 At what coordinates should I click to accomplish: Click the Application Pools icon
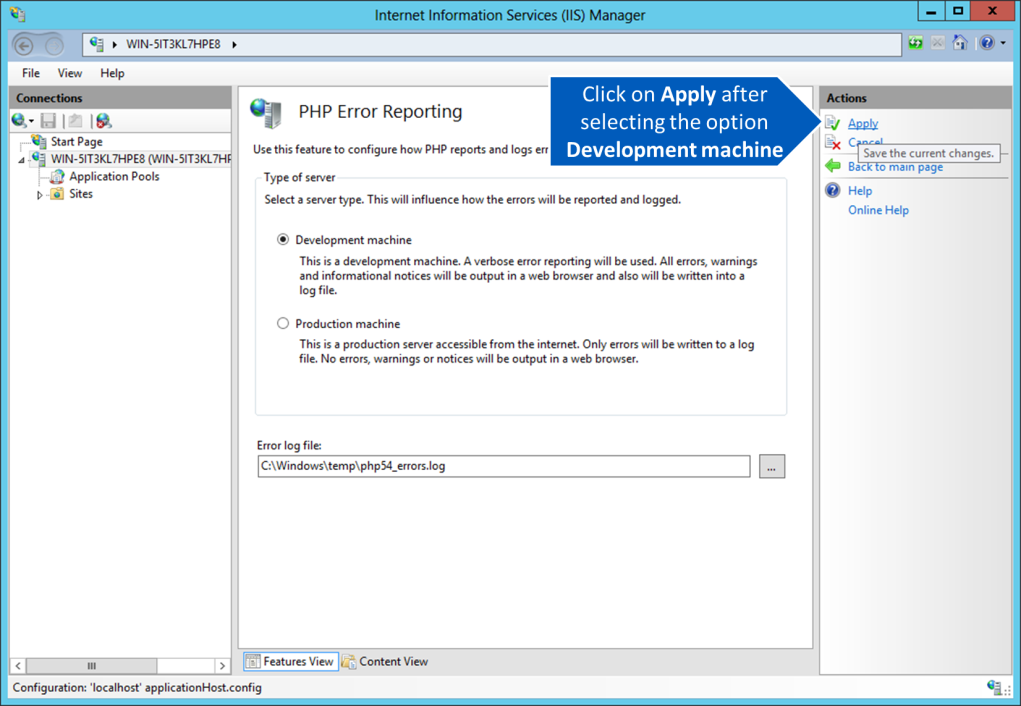57,176
